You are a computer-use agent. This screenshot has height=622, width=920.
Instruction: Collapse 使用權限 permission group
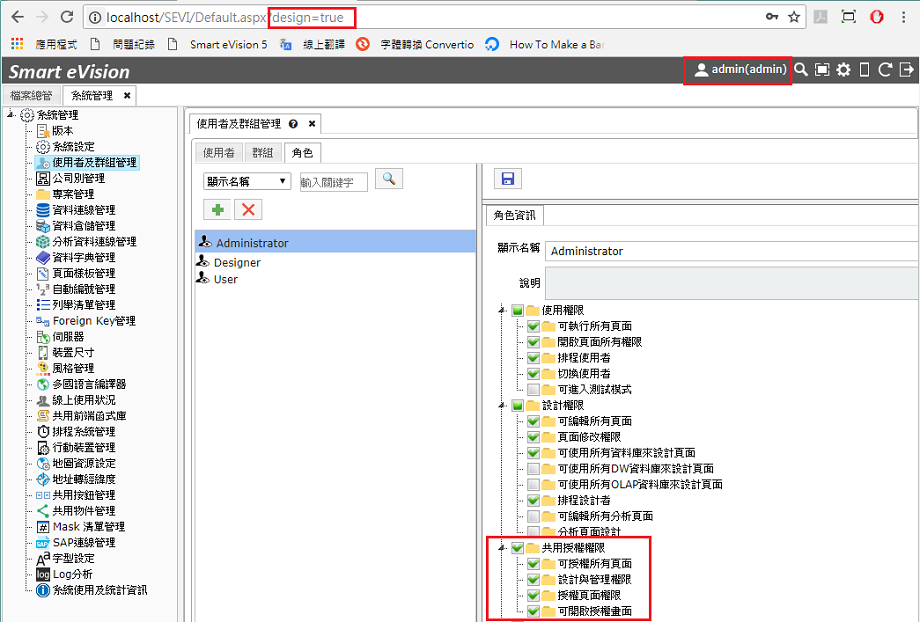tap(502, 310)
